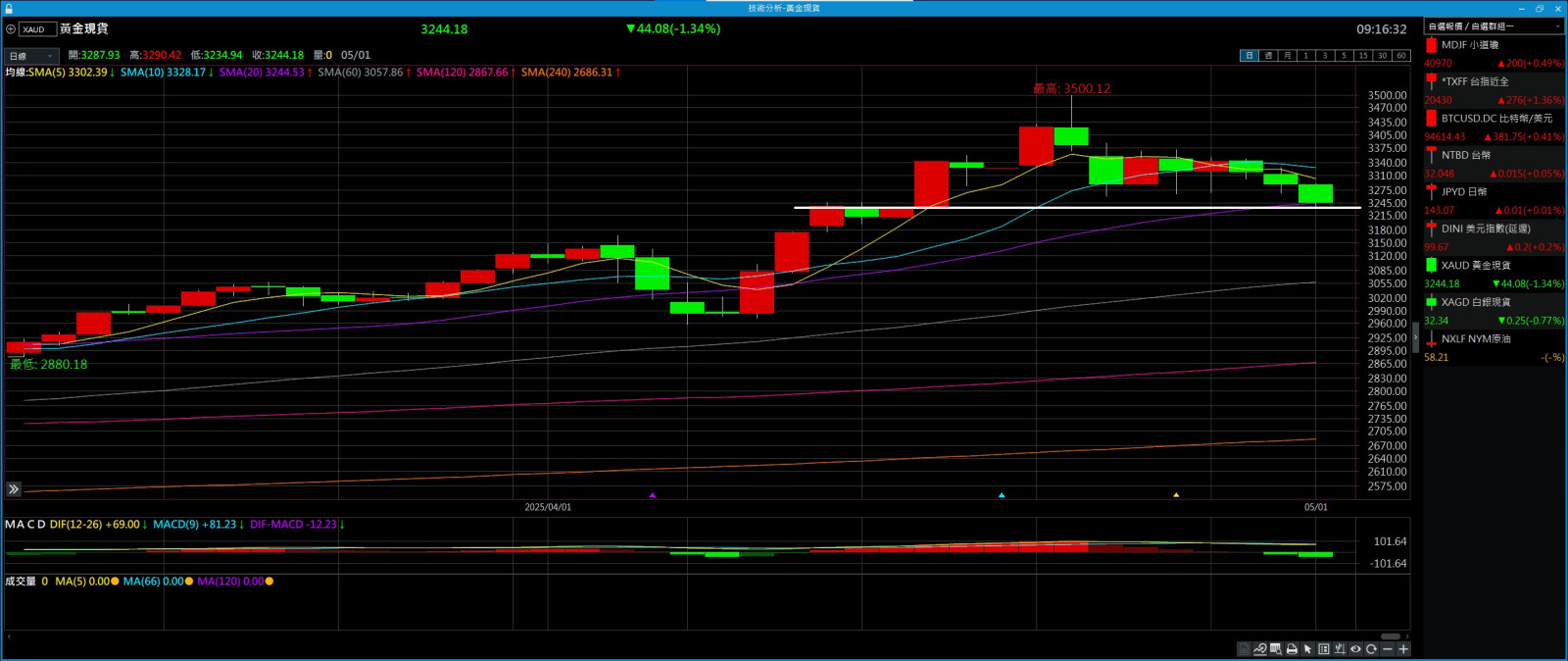Select the arrow cursor tool
Viewport: 1568px width, 661px height.
[x=1307, y=649]
